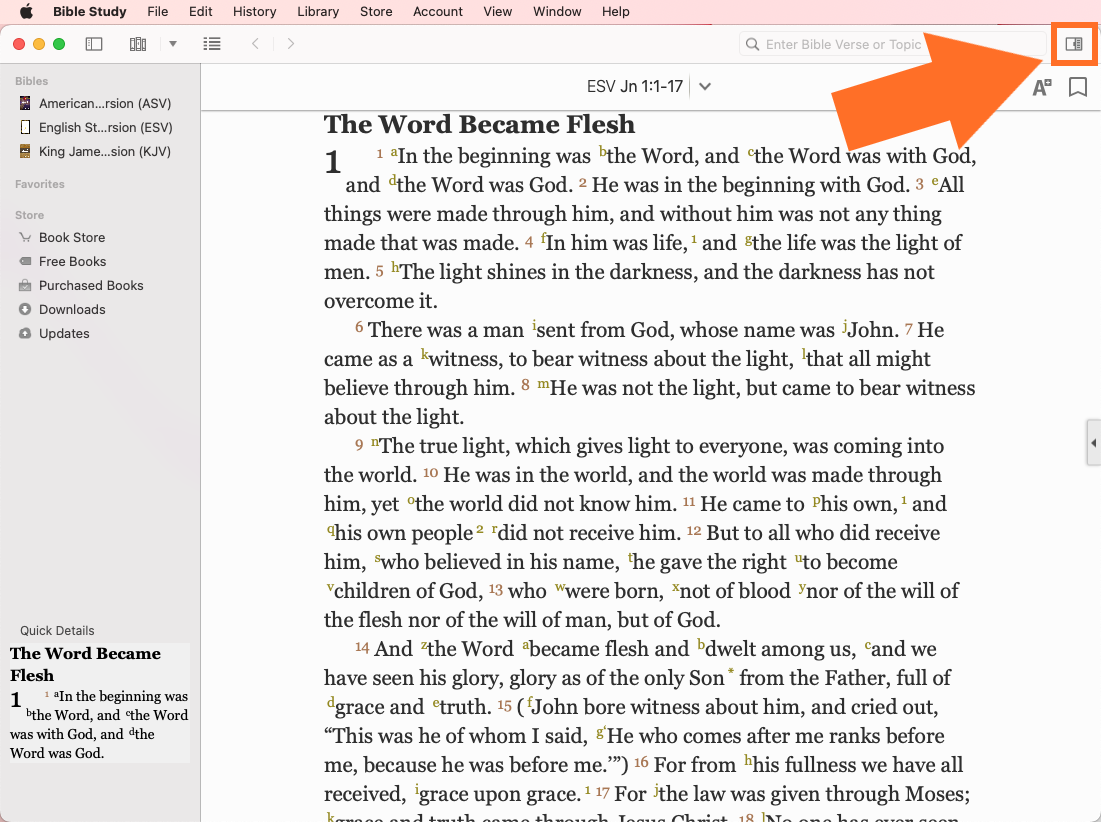Screen dimensions: 1101x822
Task: Open the History menu
Action: [x=254, y=12]
